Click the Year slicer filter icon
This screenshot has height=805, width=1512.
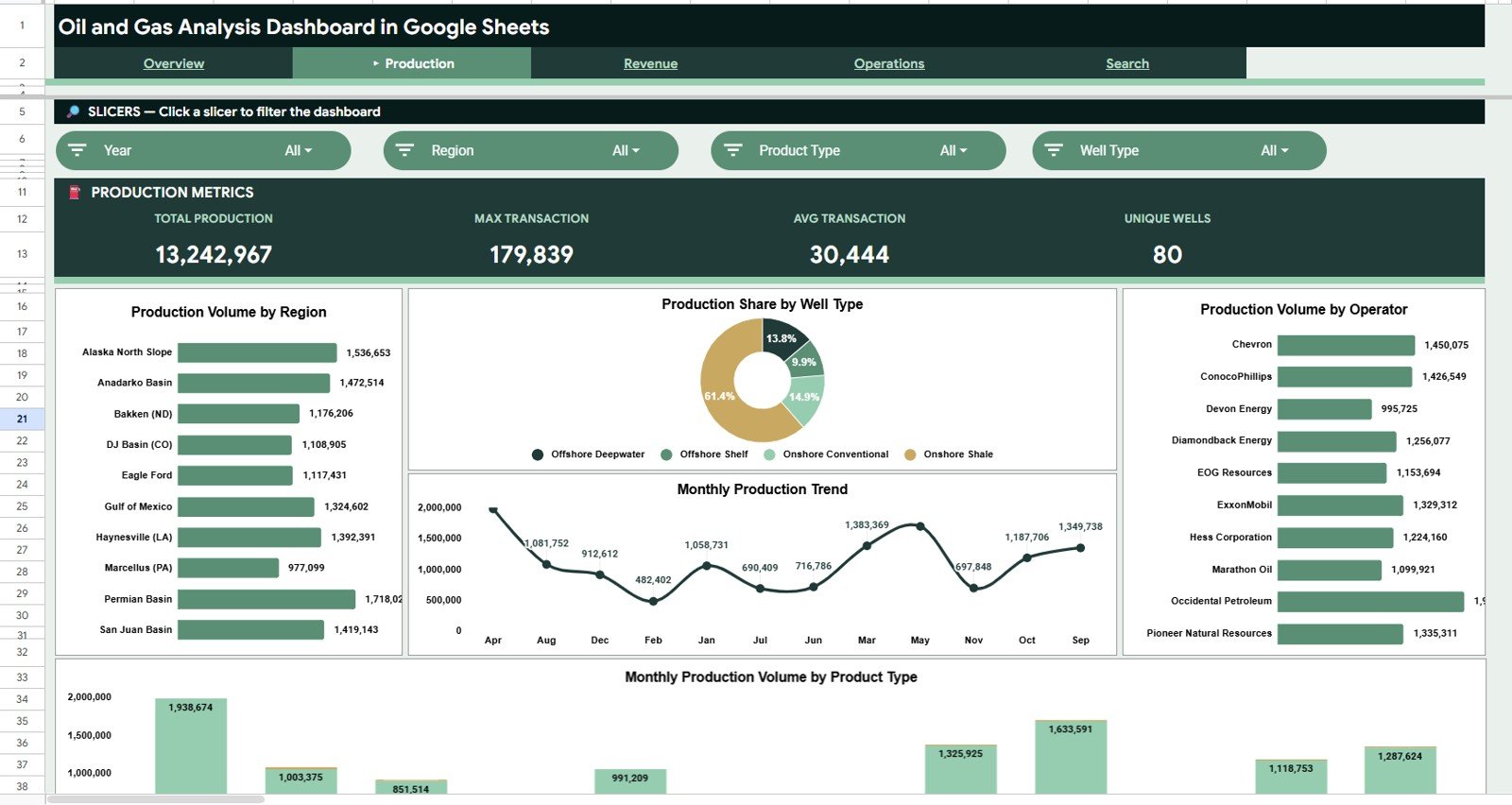tap(77, 150)
